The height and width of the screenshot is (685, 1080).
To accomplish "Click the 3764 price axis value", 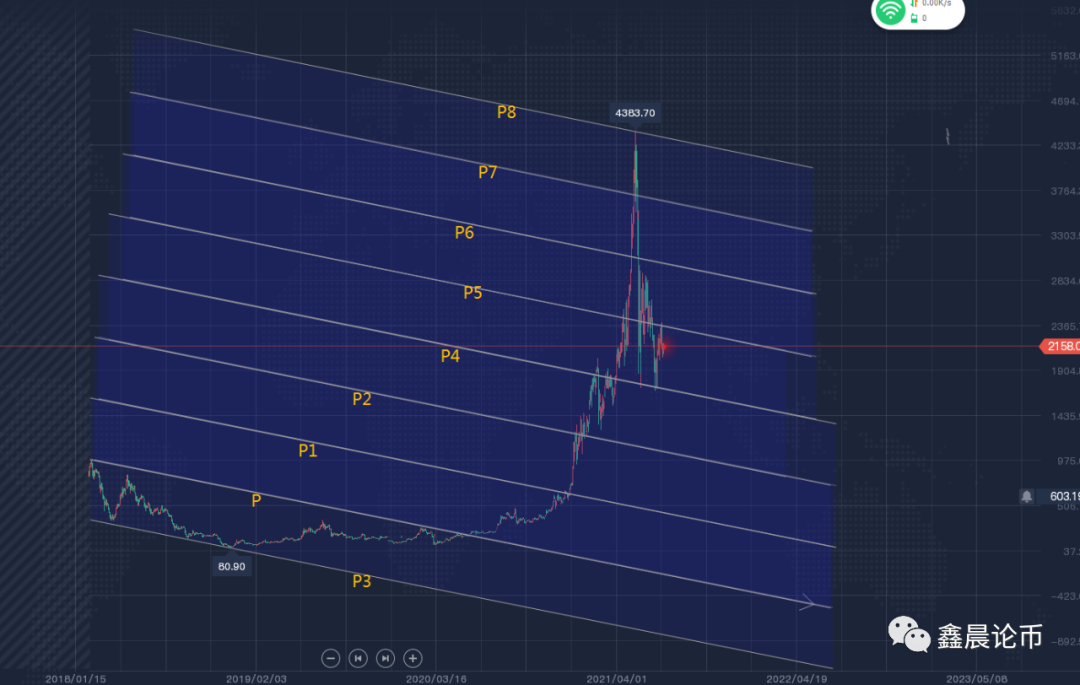I will (x=1066, y=191).
